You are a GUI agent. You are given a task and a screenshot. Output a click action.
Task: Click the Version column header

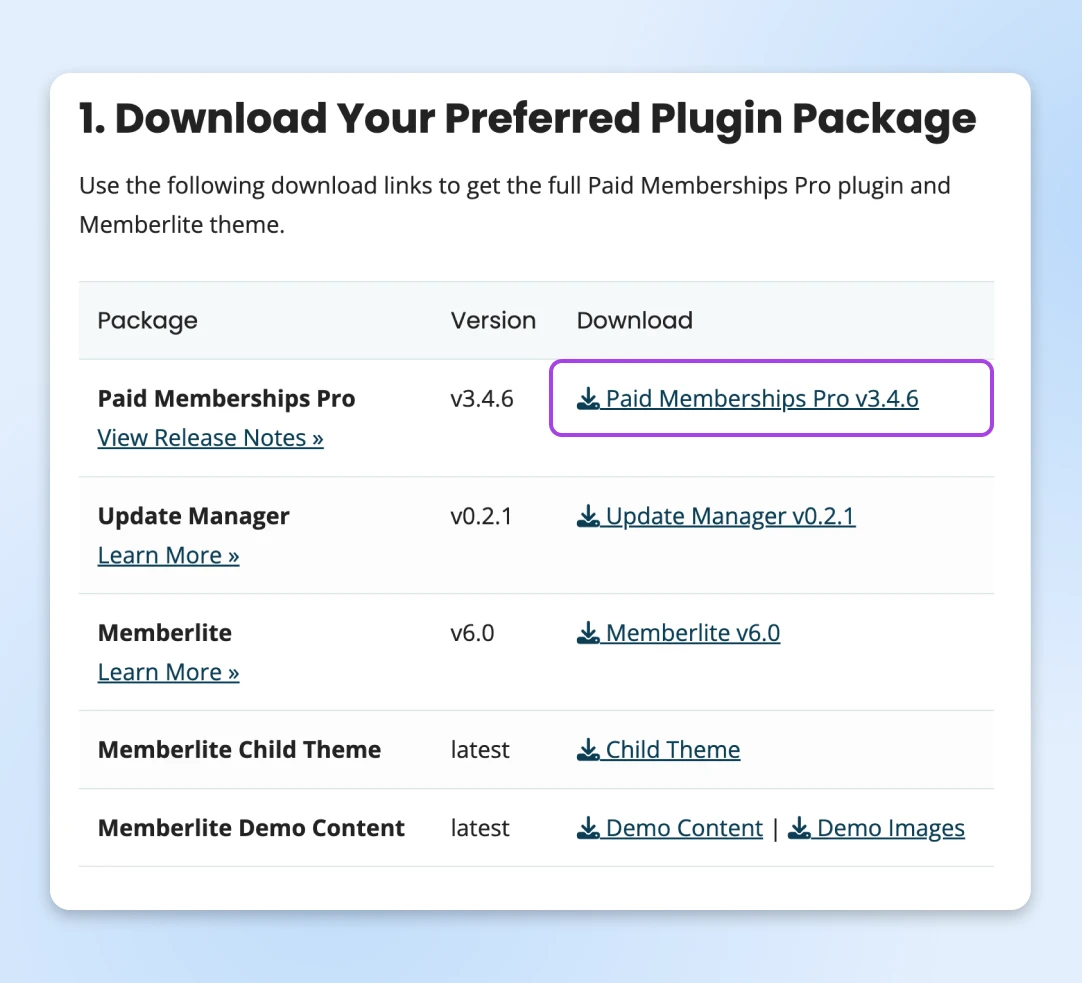493,321
